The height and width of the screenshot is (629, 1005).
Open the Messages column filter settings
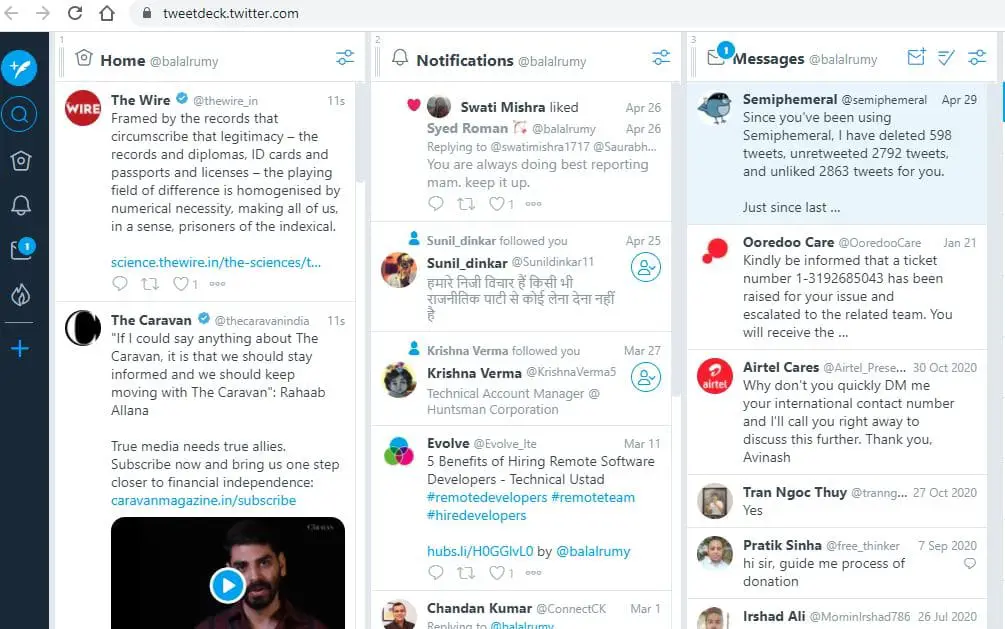[x=977, y=58]
